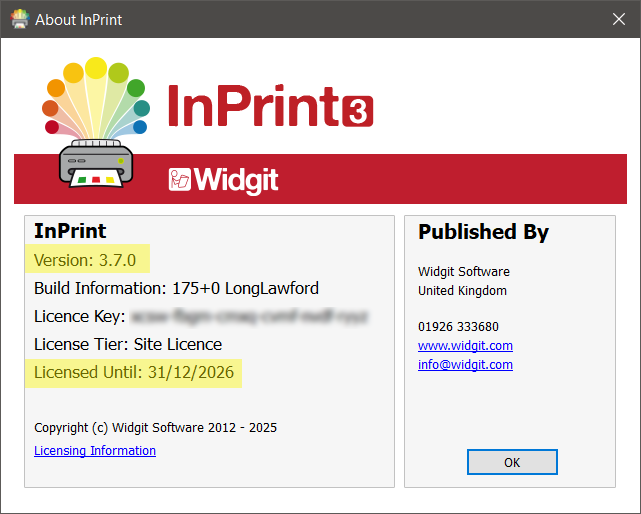Click 'License Tier: Site Licence' line
This screenshot has width=641, height=514.
[128, 344]
